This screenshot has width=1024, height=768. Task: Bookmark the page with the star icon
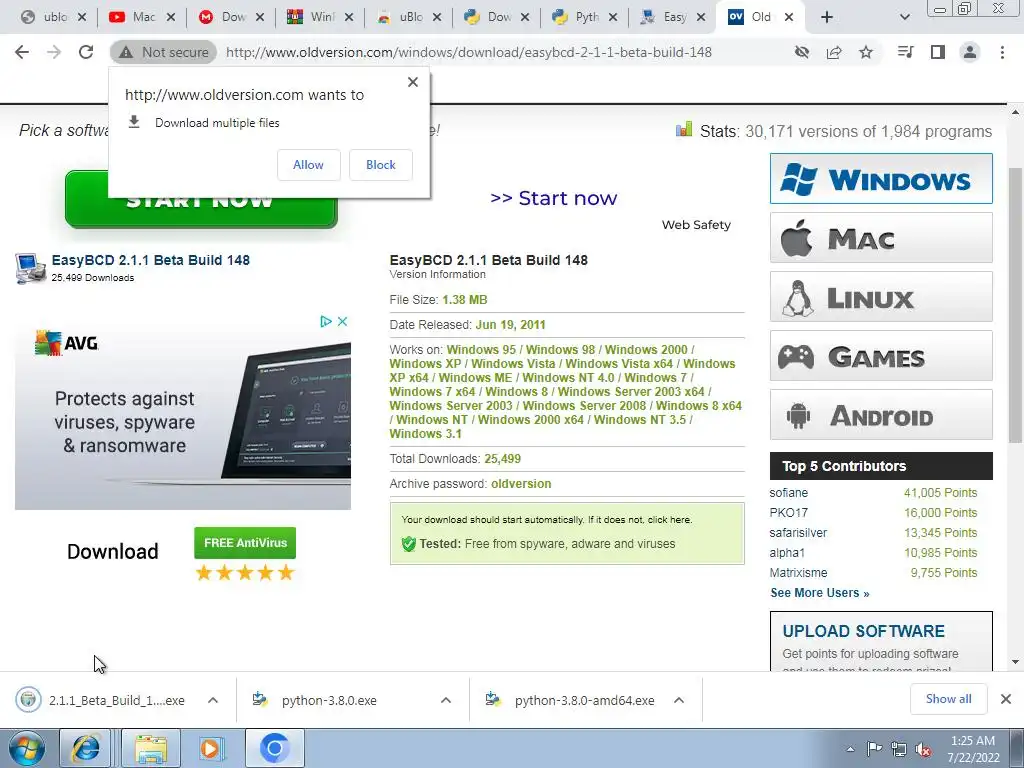pyautogui.click(x=866, y=52)
